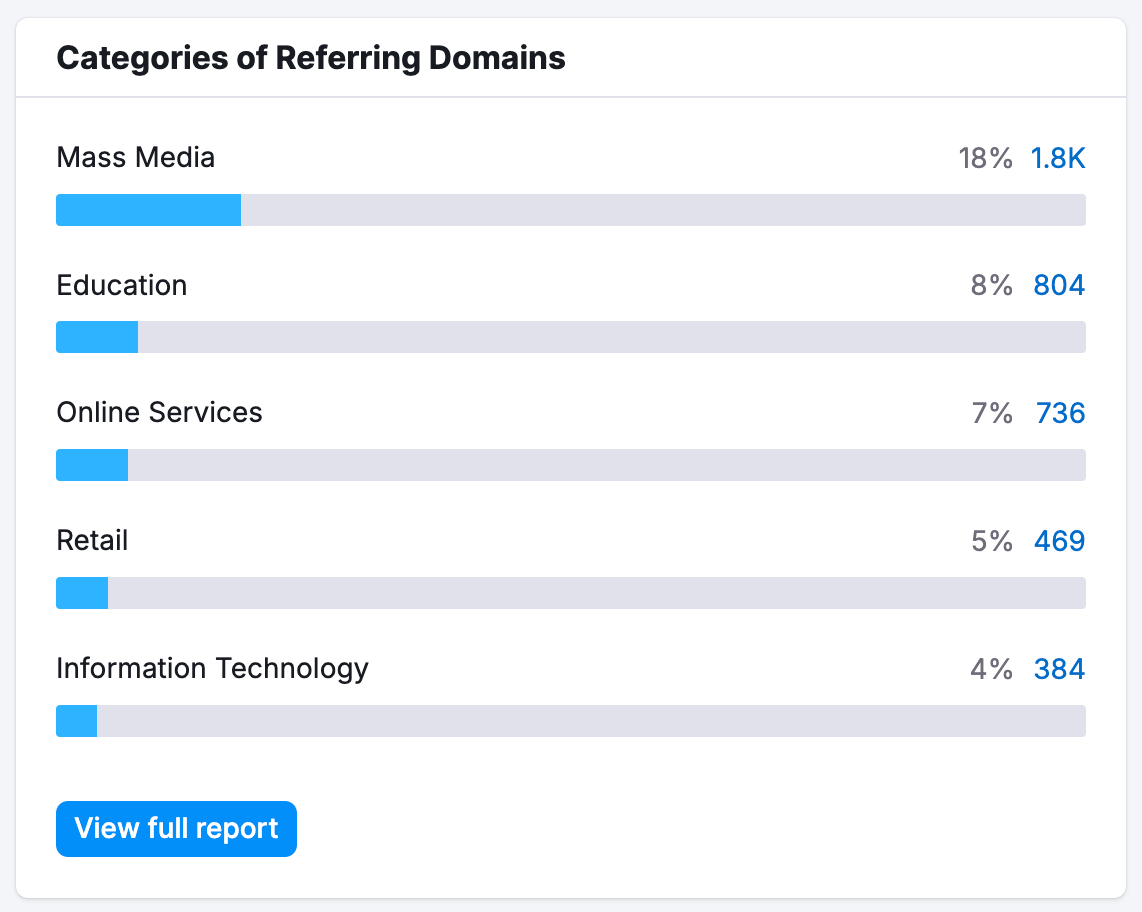Open the 1.8K Mass Media domains link
Image resolution: width=1142 pixels, height=912 pixels.
(1058, 157)
